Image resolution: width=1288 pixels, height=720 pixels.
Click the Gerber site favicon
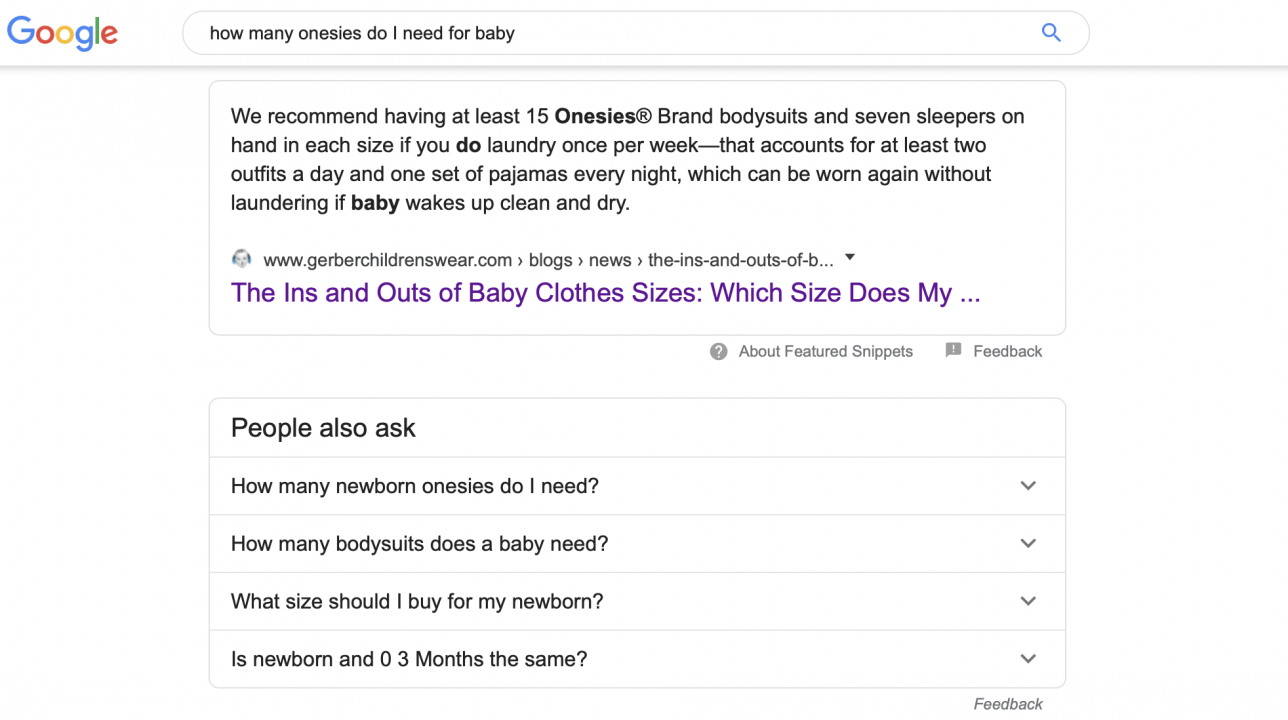point(241,259)
